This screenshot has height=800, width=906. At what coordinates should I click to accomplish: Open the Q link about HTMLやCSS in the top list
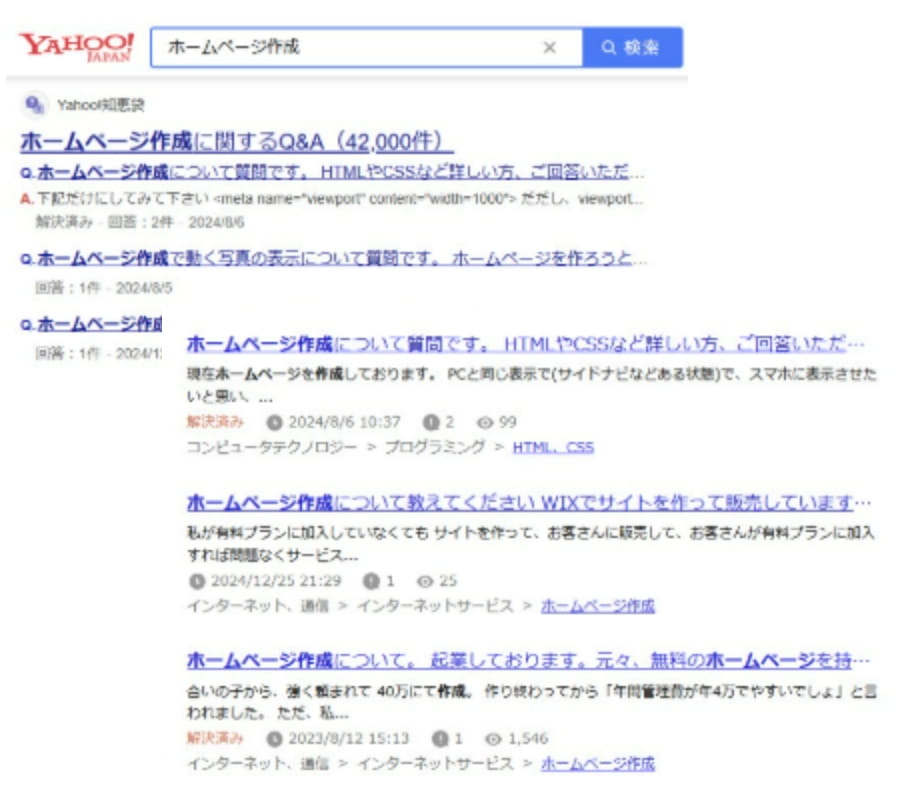pyautogui.click(x=332, y=172)
